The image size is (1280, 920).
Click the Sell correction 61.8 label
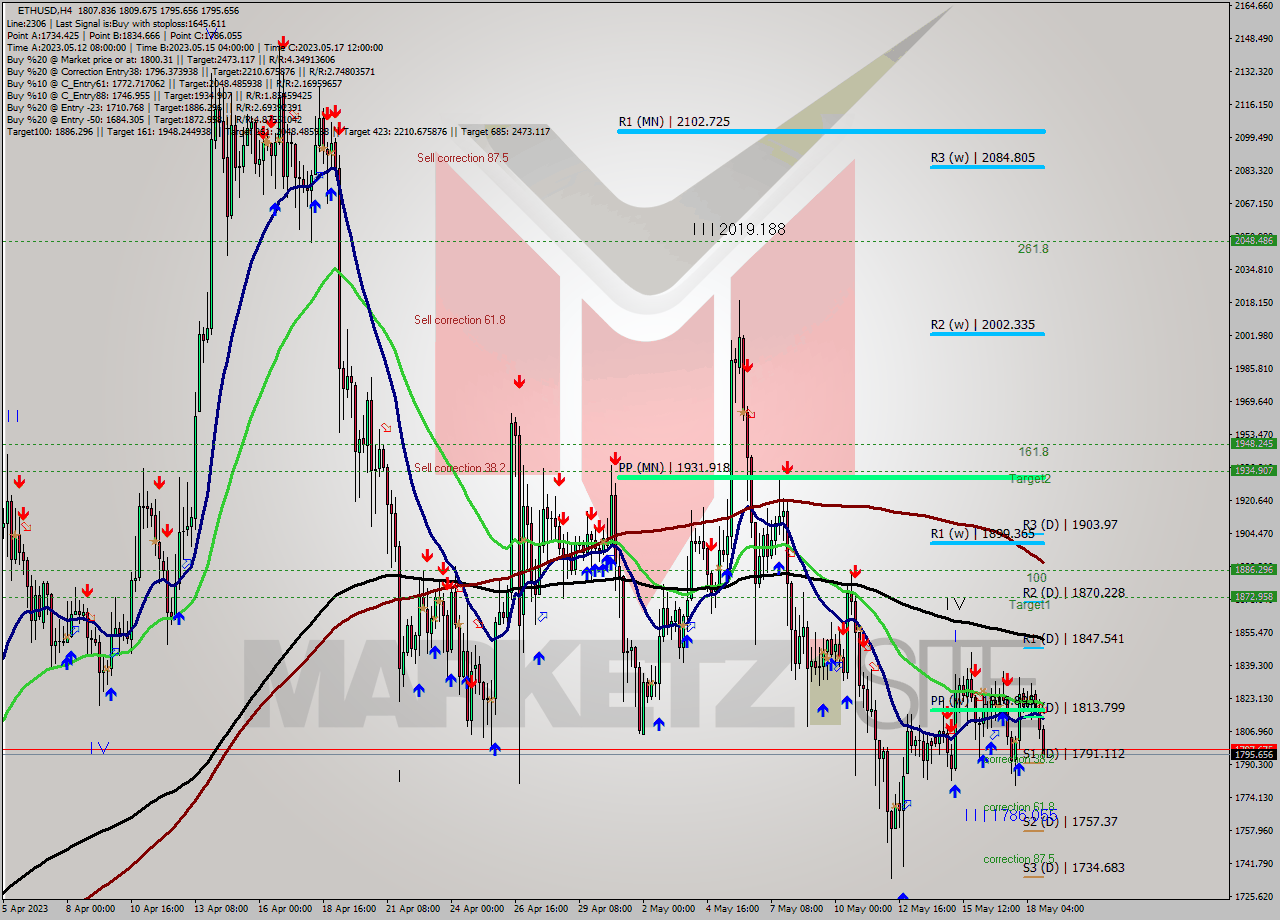(x=460, y=320)
